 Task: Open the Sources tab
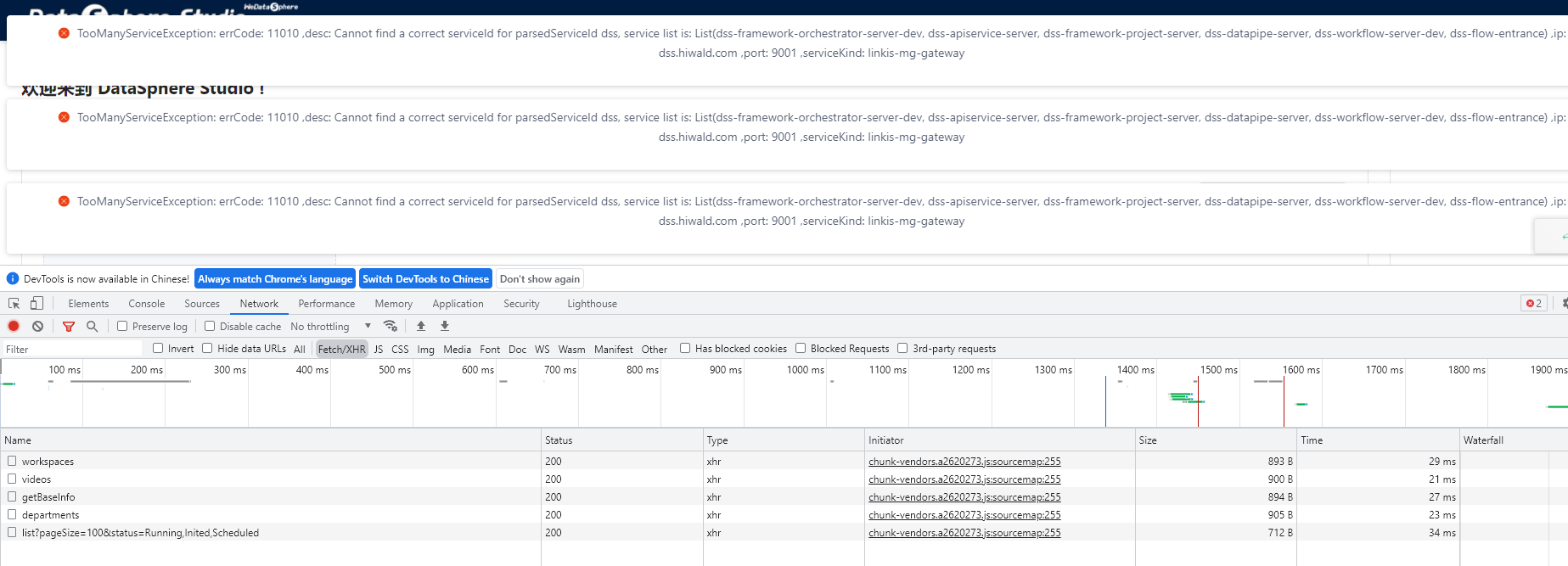[x=202, y=303]
